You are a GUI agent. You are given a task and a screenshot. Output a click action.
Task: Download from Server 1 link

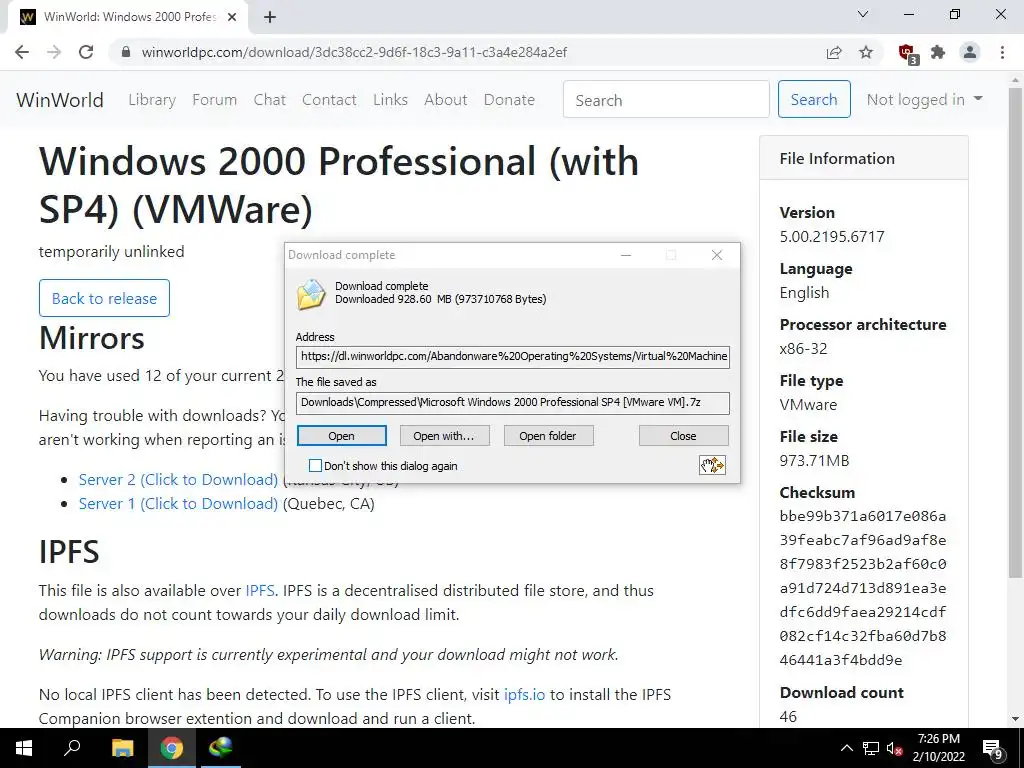178,504
